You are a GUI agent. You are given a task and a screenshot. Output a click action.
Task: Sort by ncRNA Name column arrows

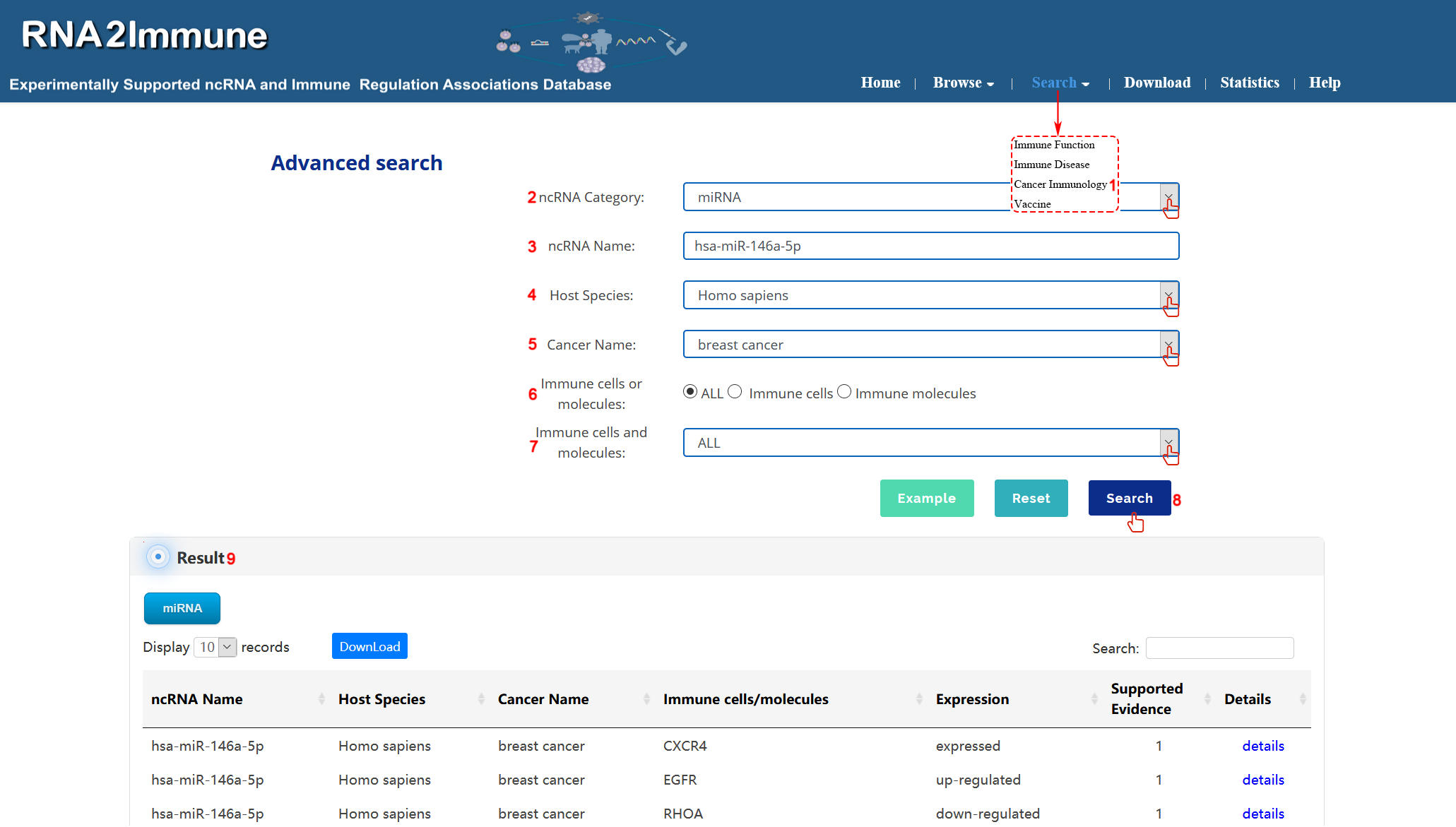point(321,699)
